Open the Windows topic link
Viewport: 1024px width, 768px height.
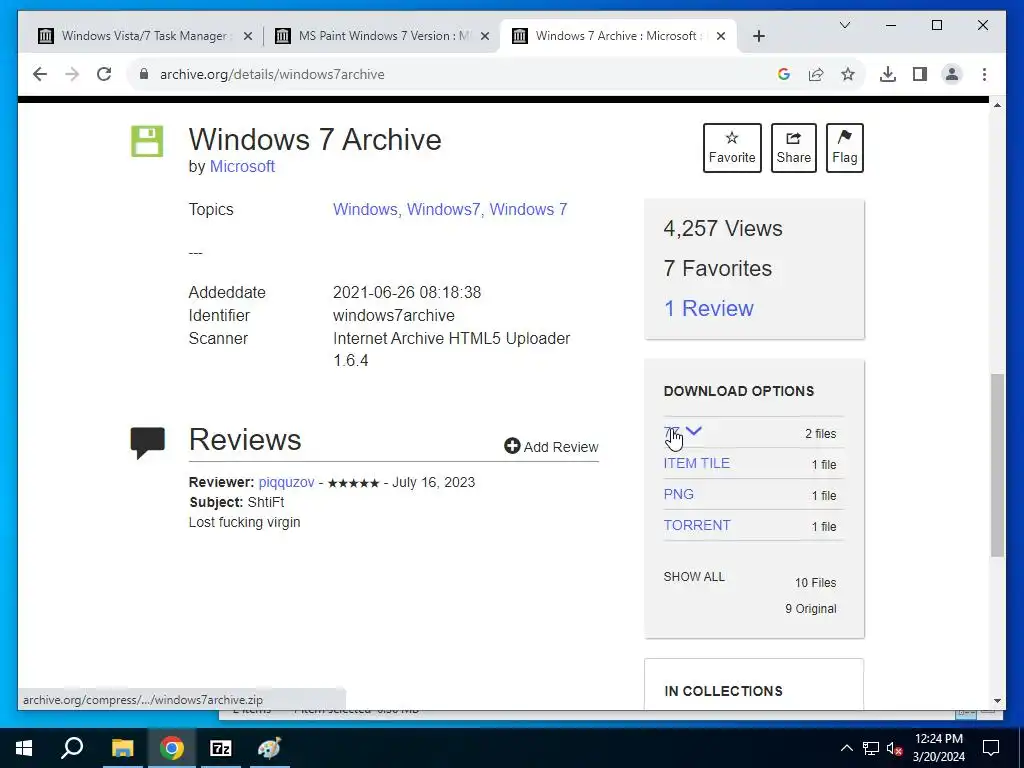(365, 210)
